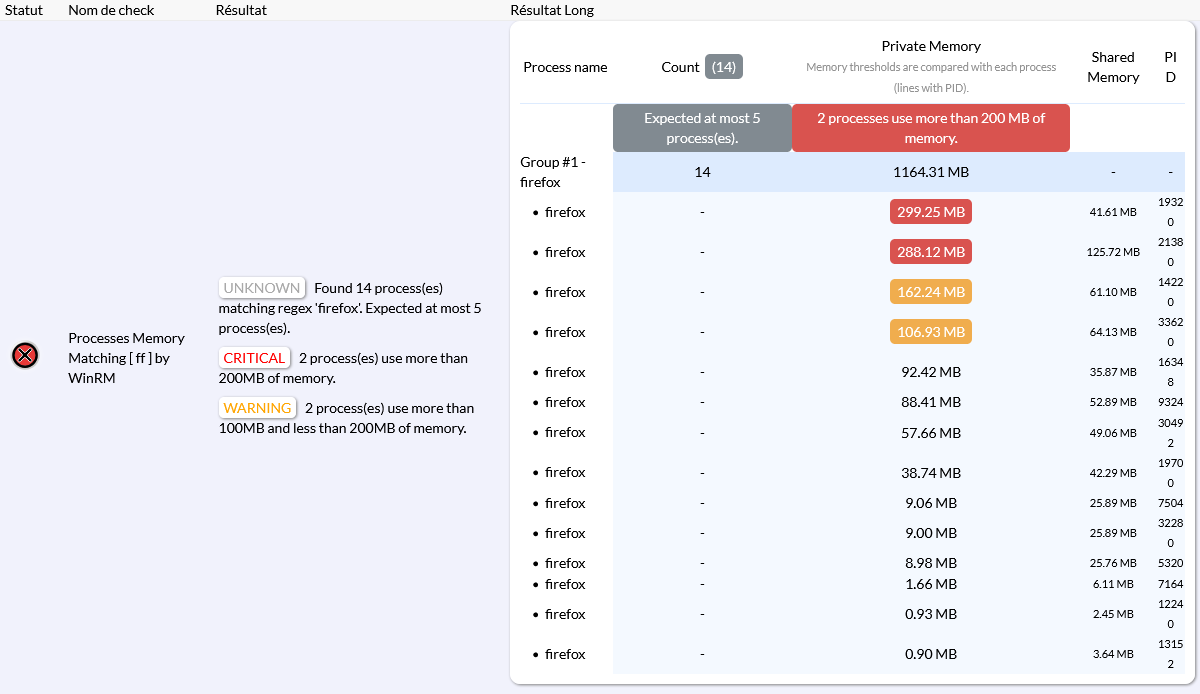Click the WARNING status badge
Image resolution: width=1200 pixels, height=694 pixels.
pyautogui.click(x=257, y=408)
